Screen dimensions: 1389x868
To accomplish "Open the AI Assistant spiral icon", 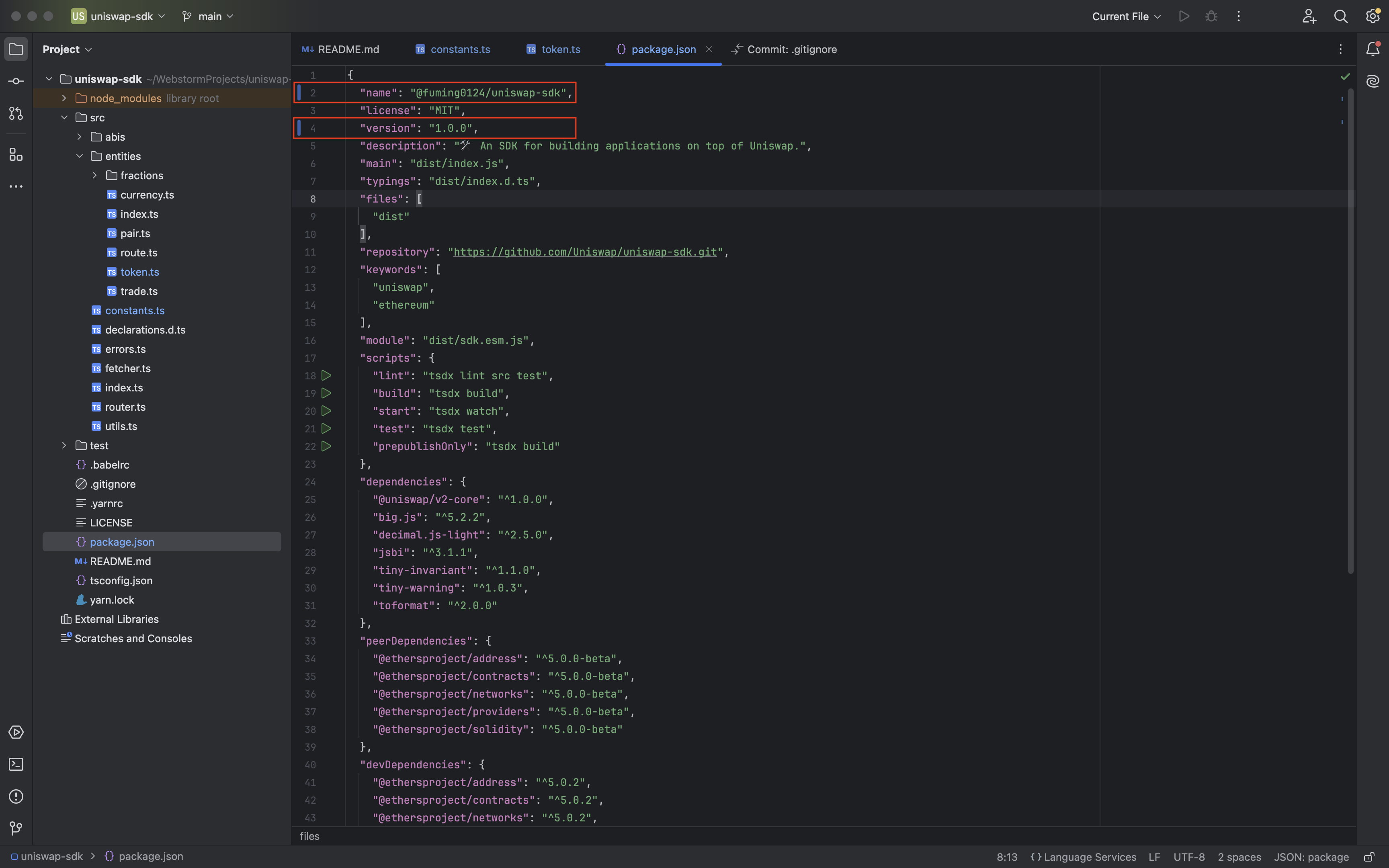I will click(1373, 82).
